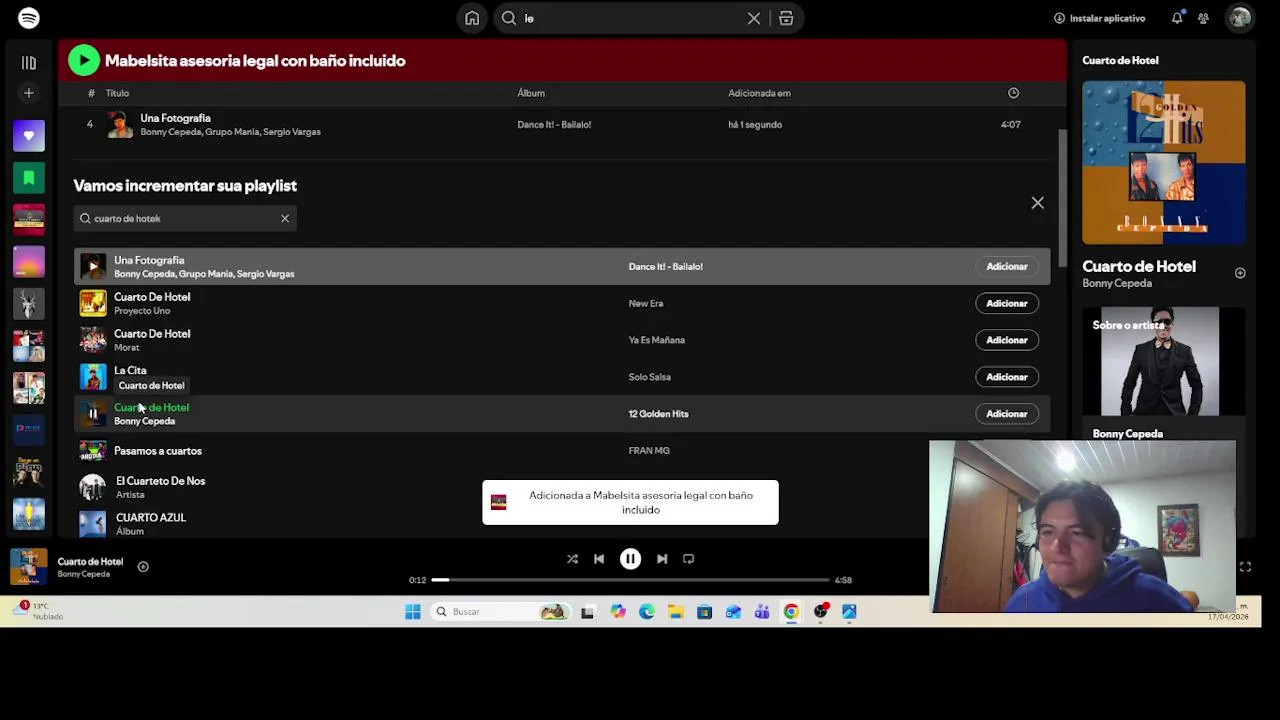Adicionar La Cita to the playlist
This screenshot has width=1280, height=720.
(x=1006, y=377)
